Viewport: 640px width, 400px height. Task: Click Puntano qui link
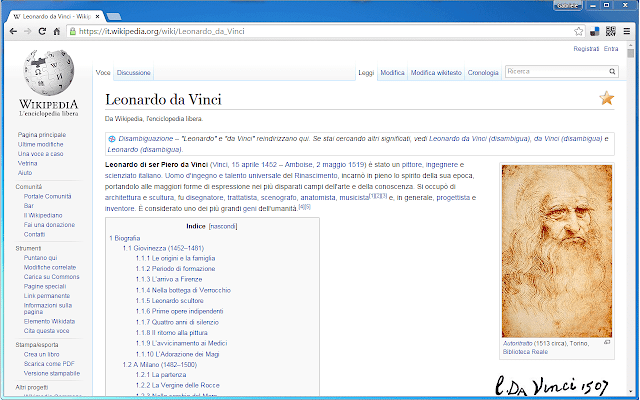pos(40,258)
